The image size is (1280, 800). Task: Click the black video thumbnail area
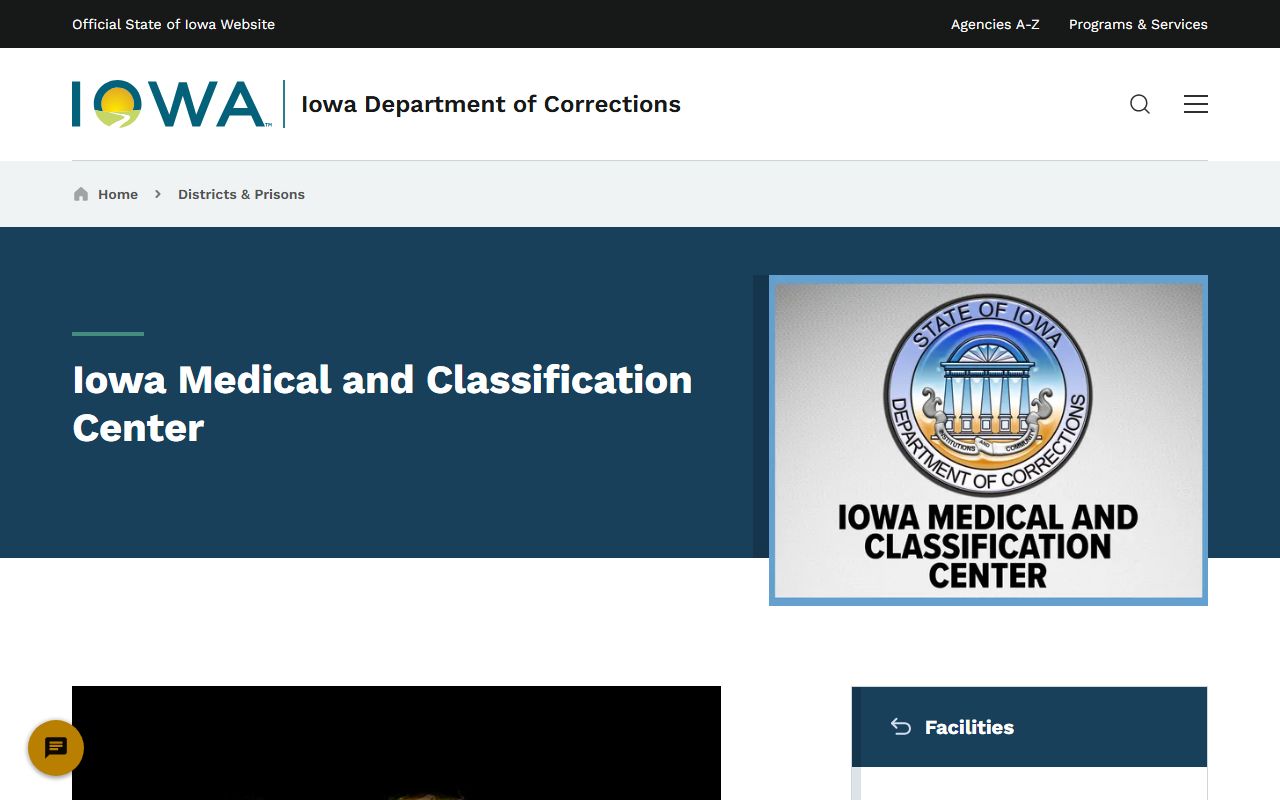(x=396, y=743)
